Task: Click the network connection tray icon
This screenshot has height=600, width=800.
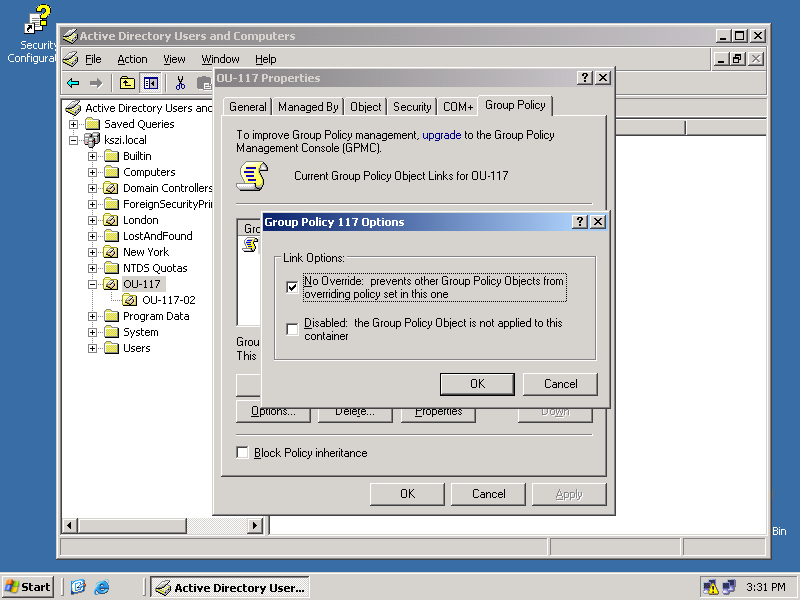Action: [729, 587]
